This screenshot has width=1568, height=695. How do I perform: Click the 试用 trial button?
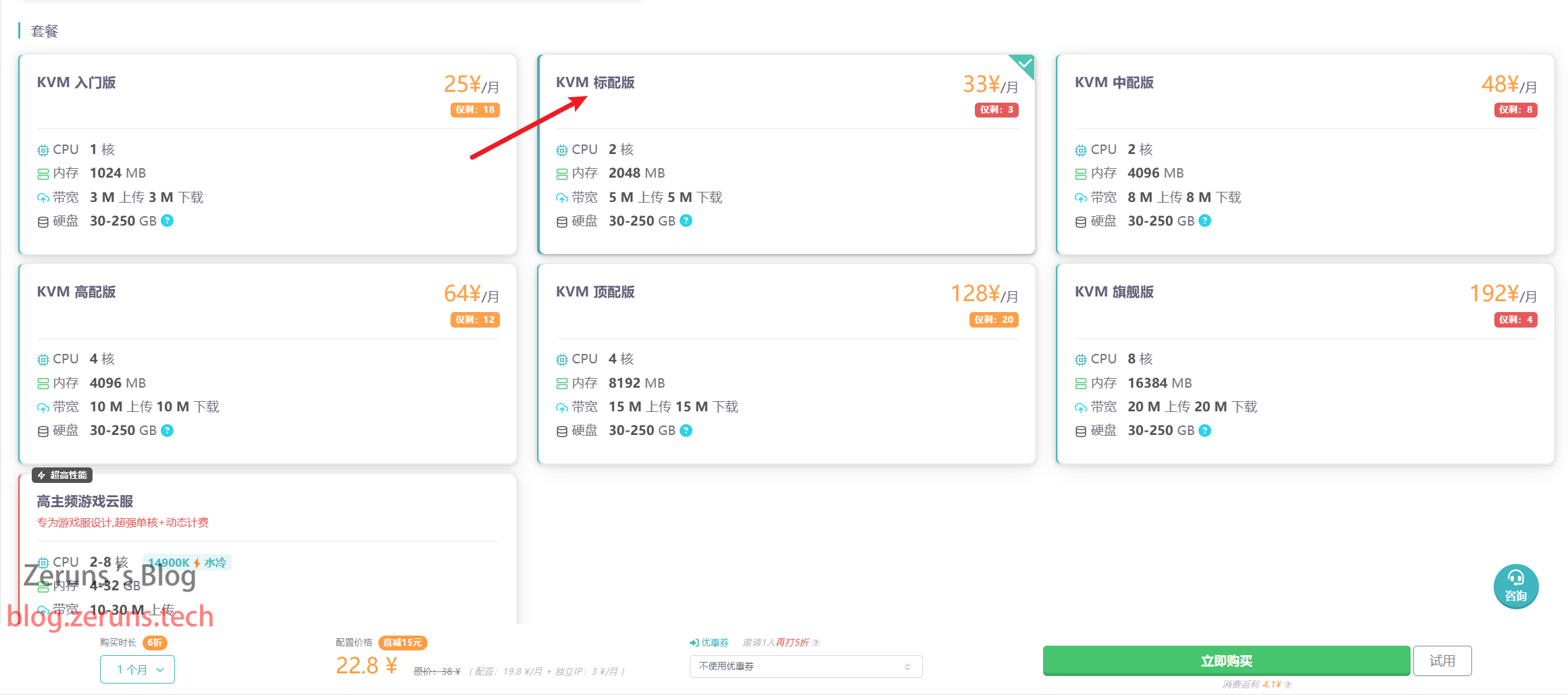click(x=1442, y=661)
